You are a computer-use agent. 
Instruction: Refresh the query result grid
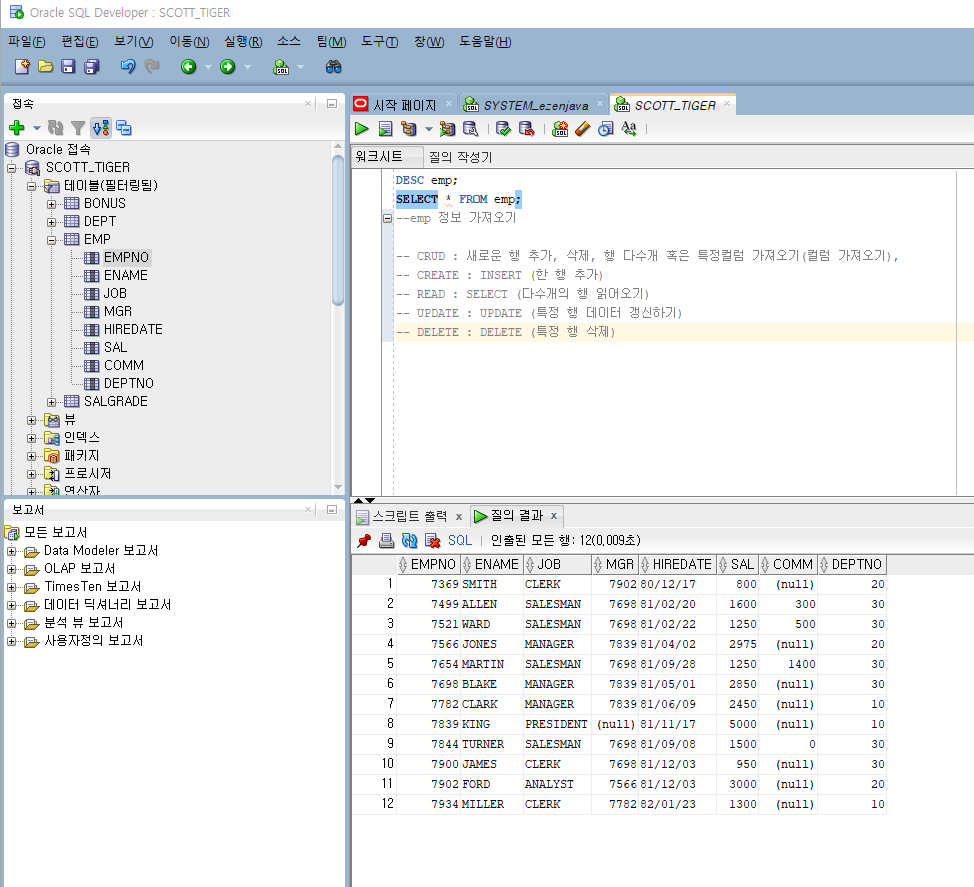pyautogui.click(x=409, y=540)
